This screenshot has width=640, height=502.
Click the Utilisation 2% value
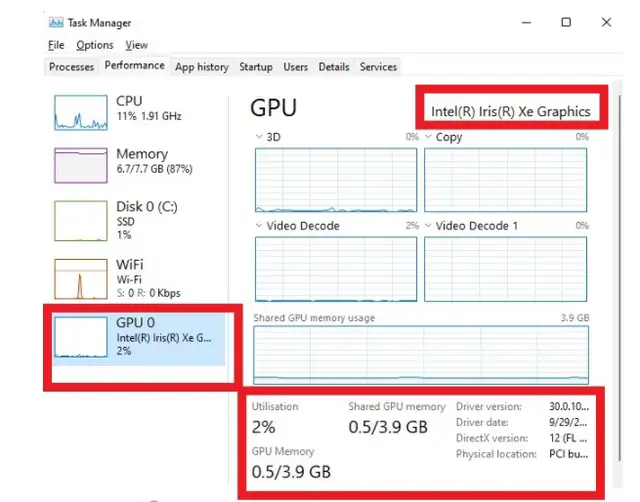264,427
